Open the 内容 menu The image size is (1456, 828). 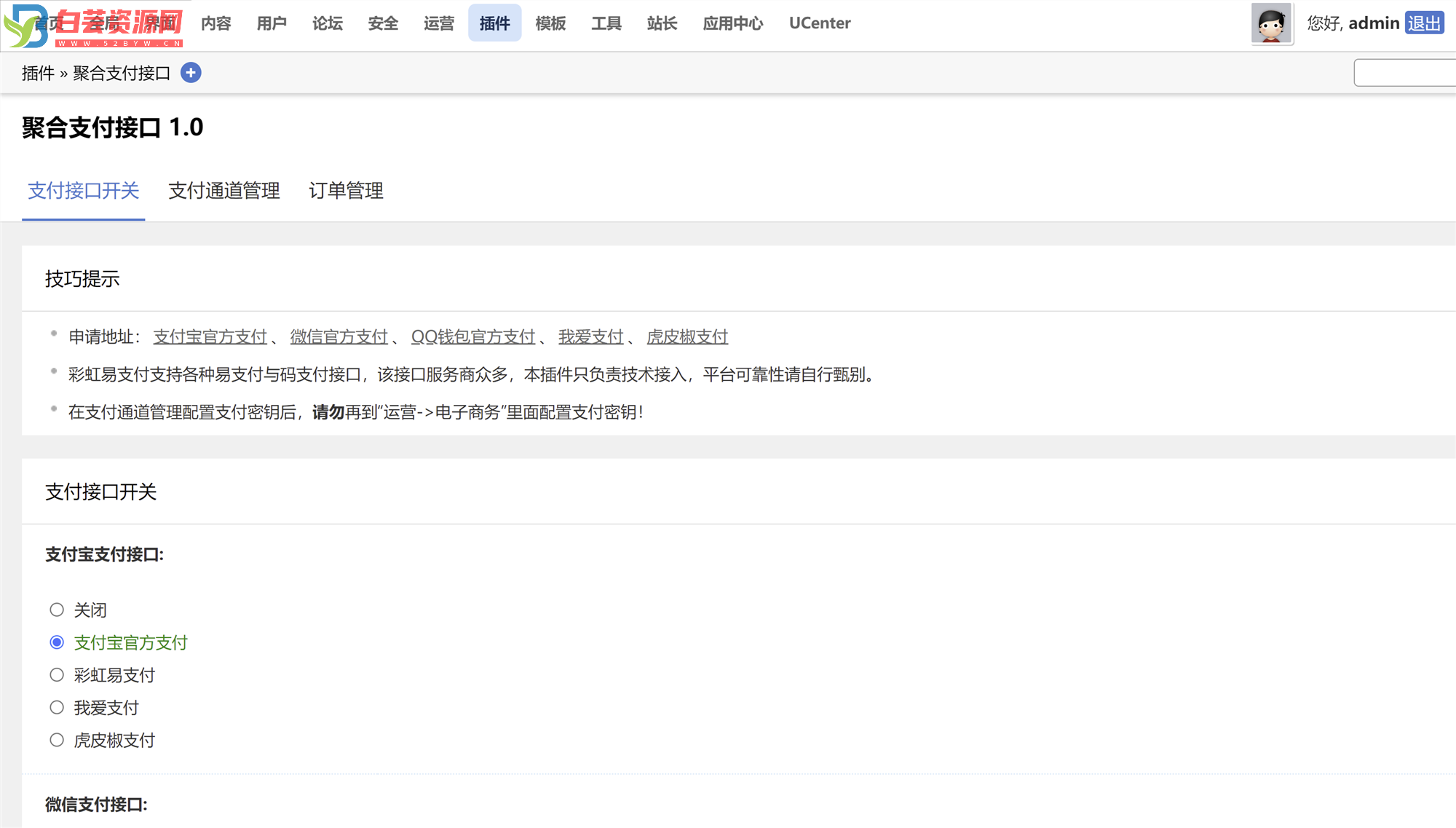pyautogui.click(x=216, y=23)
